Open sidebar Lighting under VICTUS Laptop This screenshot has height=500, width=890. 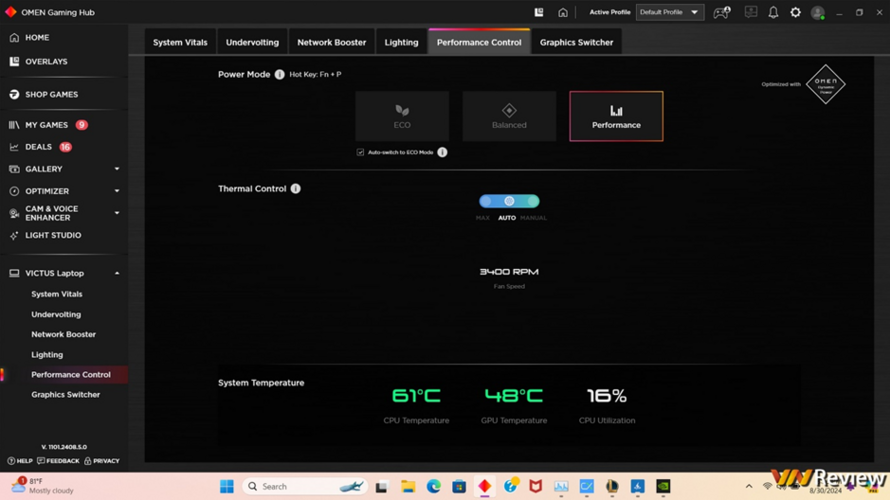click(47, 355)
